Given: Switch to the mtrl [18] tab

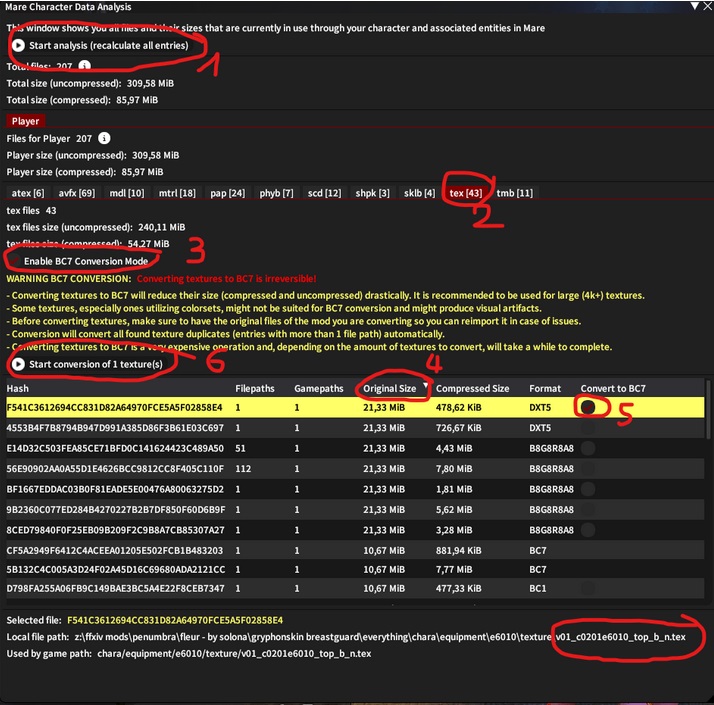Looking at the screenshot, I should pos(177,193).
